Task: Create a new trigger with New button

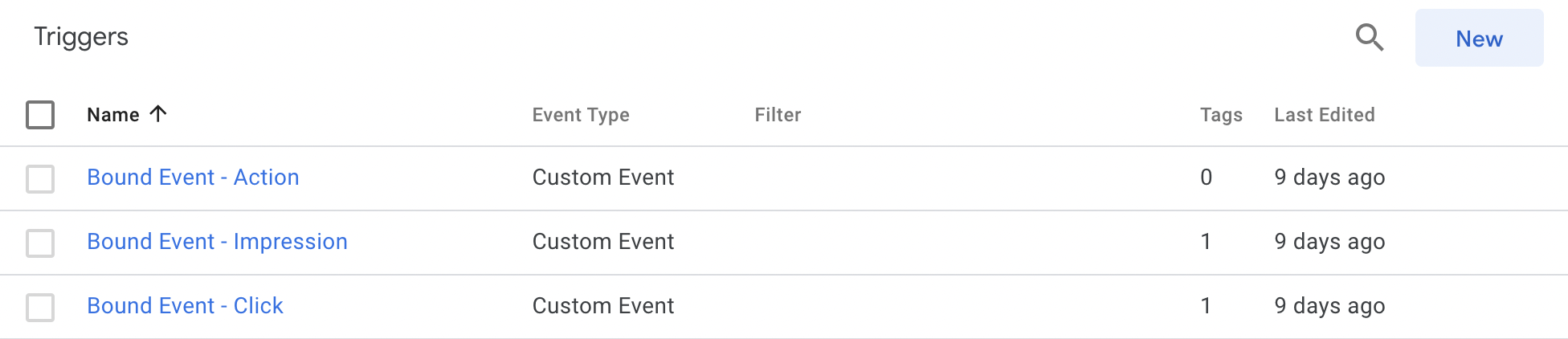Action: tap(1479, 38)
